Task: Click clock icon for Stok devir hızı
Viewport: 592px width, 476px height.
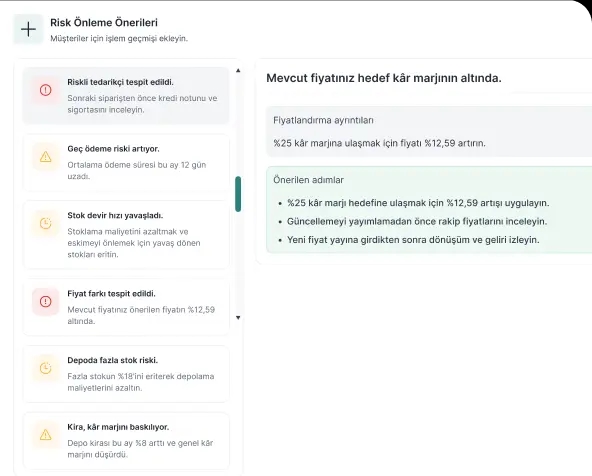Action: [46, 223]
